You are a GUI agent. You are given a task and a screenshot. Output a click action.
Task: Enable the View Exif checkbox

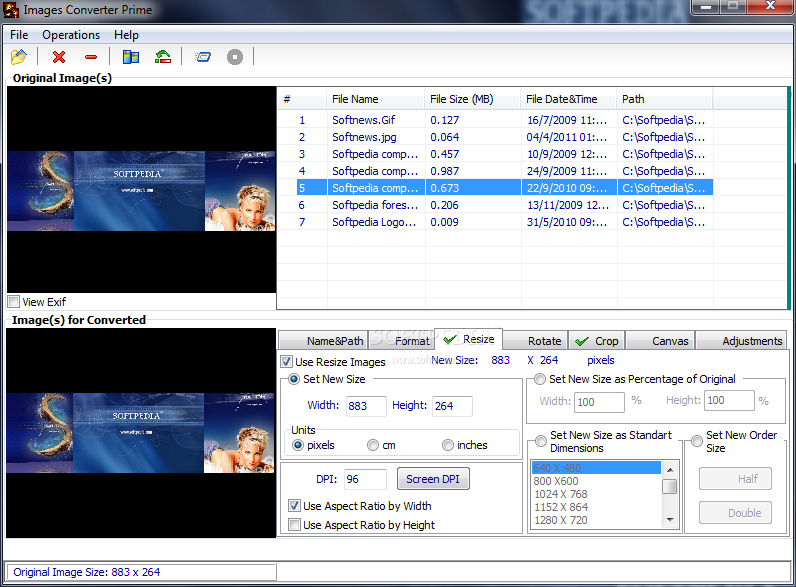14,302
